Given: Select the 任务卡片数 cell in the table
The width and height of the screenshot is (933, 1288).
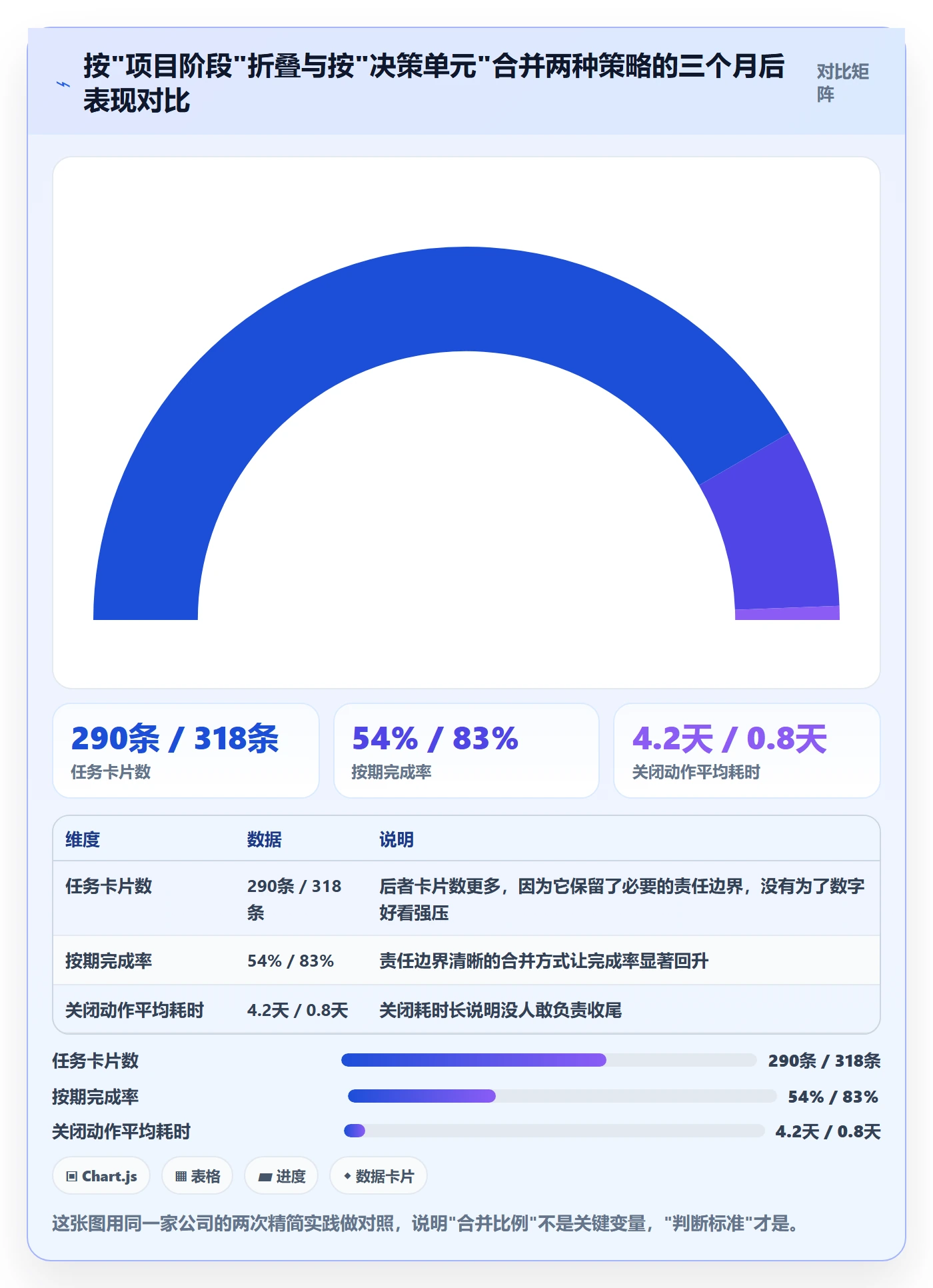Looking at the screenshot, I should click(x=109, y=886).
